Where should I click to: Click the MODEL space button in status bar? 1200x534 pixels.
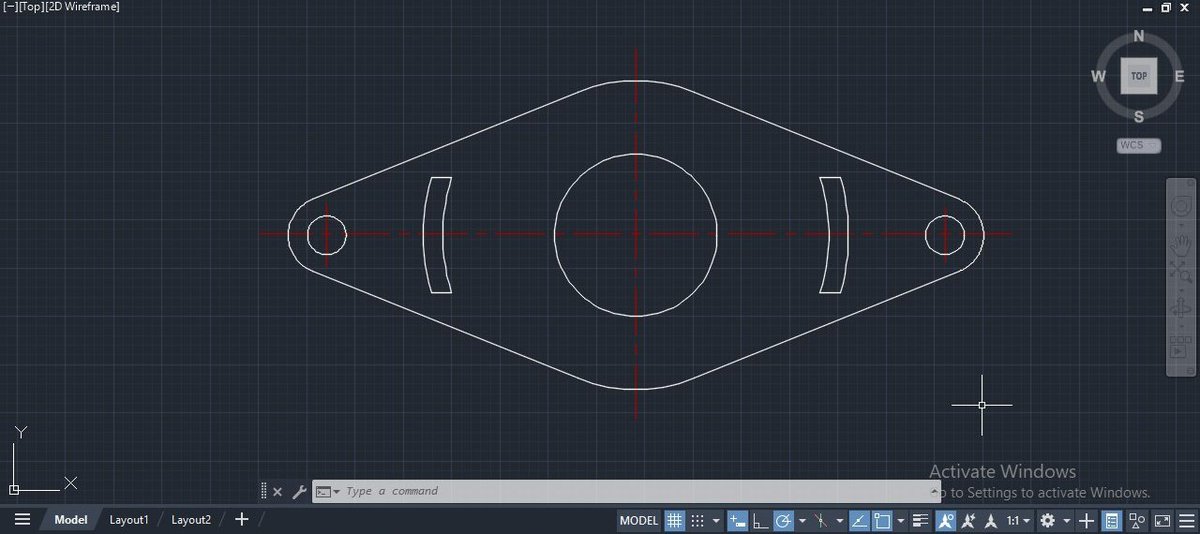click(x=639, y=520)
